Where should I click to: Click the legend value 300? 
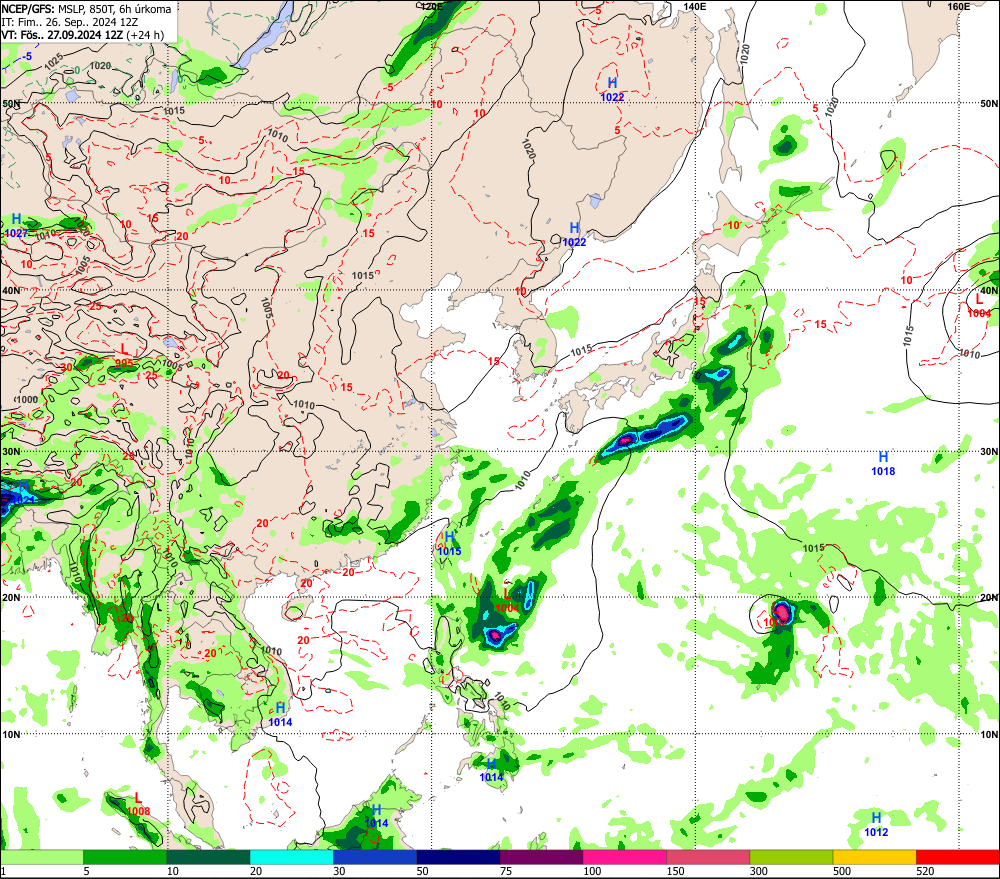[x=758, y=871]
